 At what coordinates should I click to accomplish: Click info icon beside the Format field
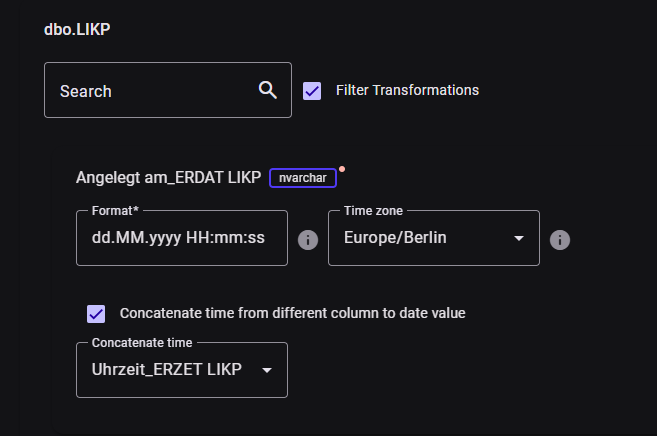coord(308,240)
